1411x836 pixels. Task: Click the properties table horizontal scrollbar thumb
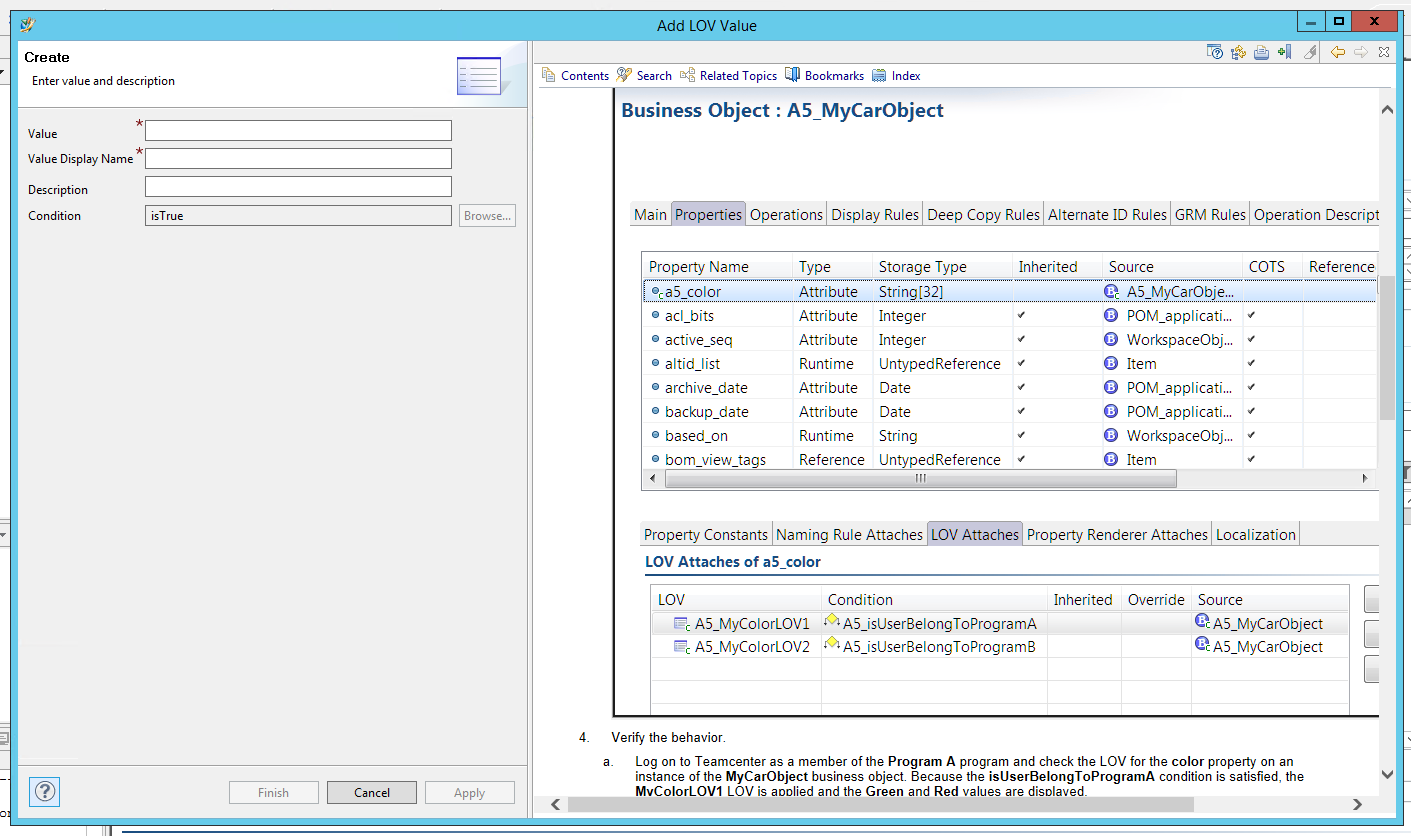920,478
